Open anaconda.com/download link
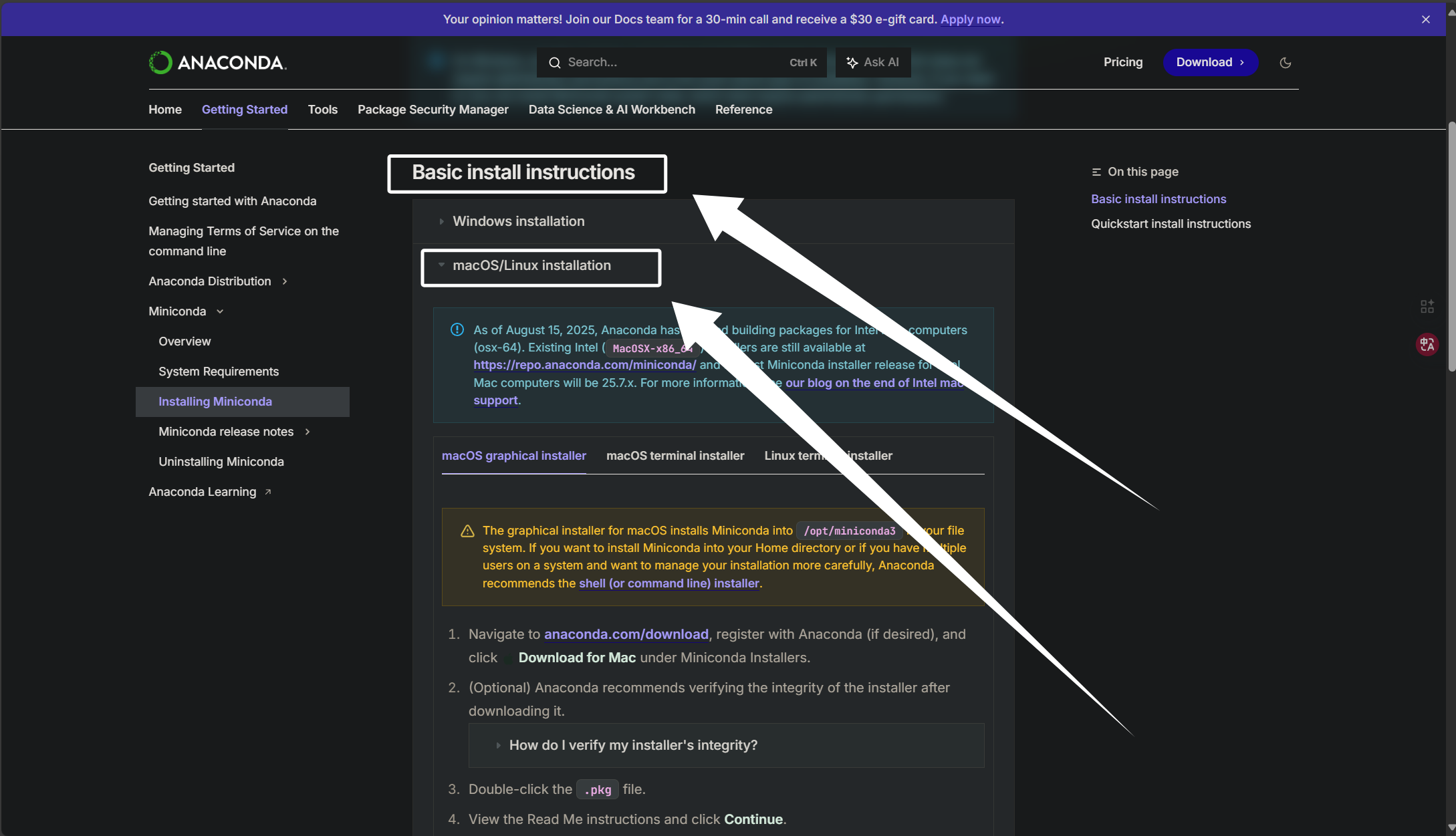Viewport: 1456px width, 836px height. coord(626,634)
